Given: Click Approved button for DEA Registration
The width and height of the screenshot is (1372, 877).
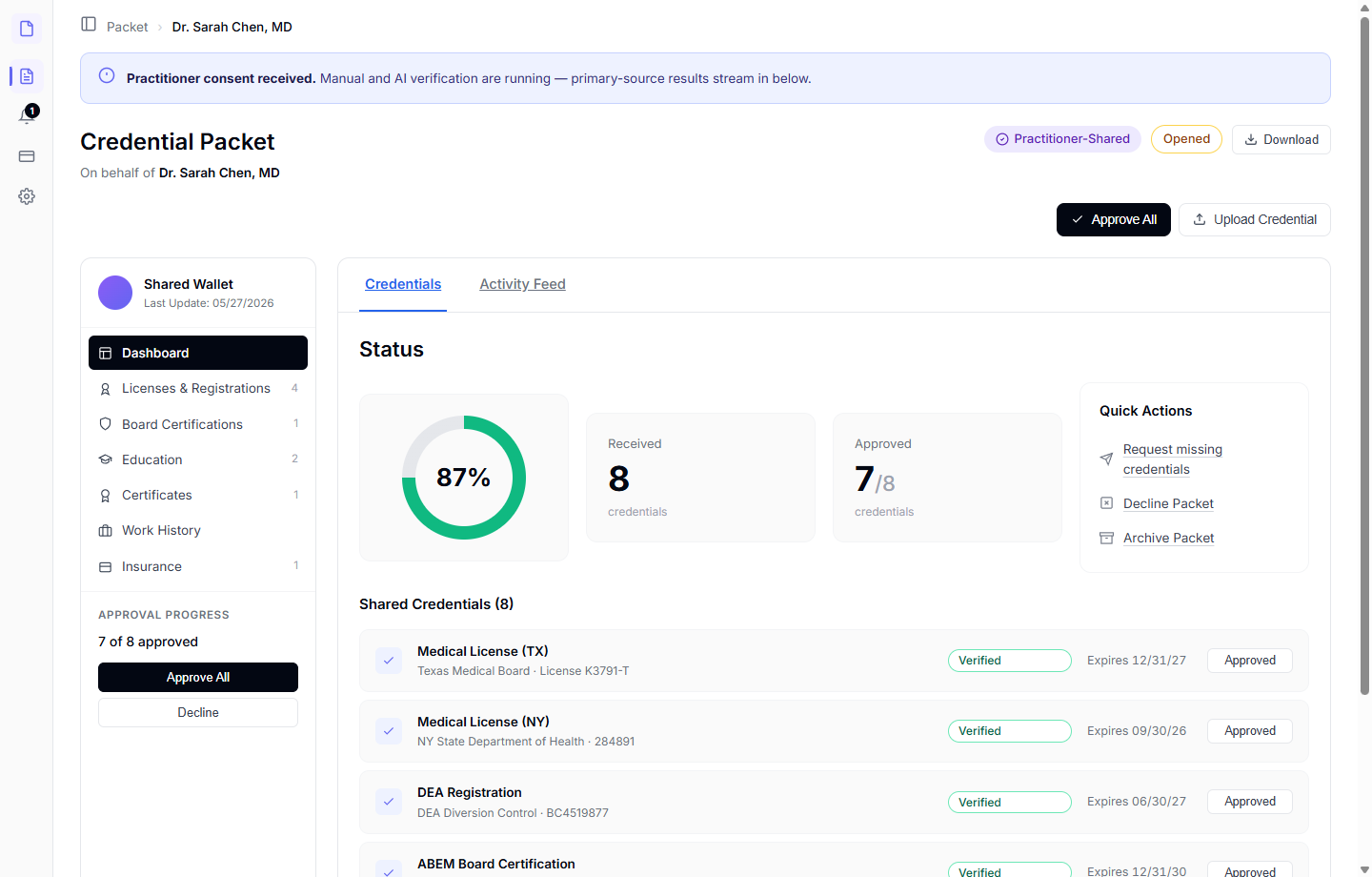Looking at the screenshot, I should (x=1250, y=802).
